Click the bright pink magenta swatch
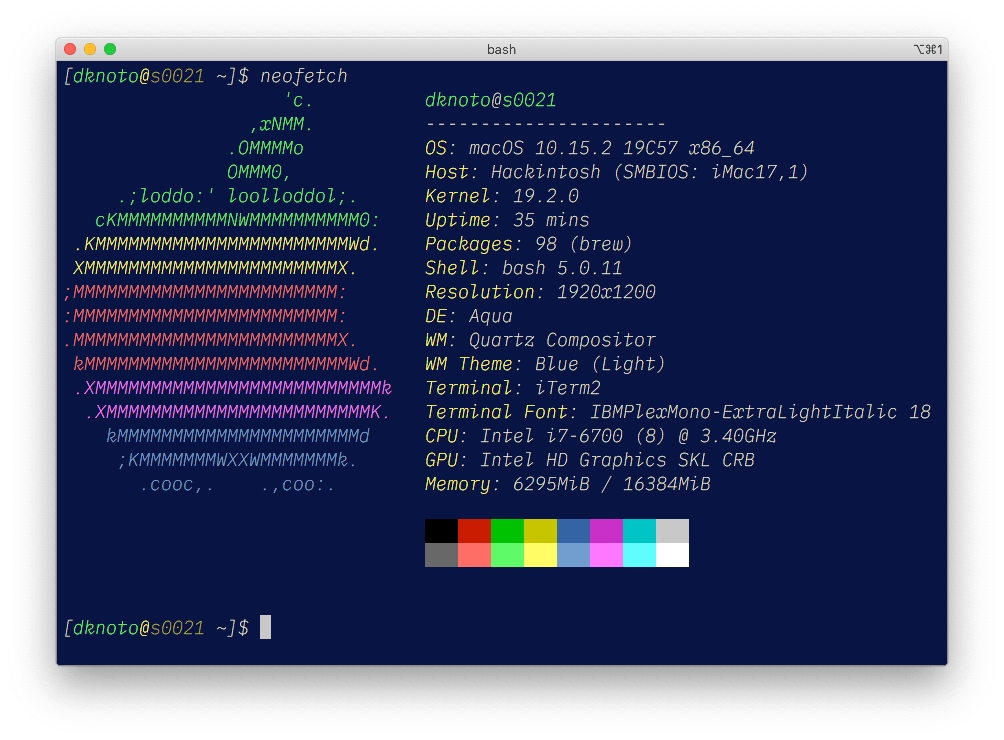The height and width of the screenshot is (740, 1004). pyautogui.click(x=606, y=555)
